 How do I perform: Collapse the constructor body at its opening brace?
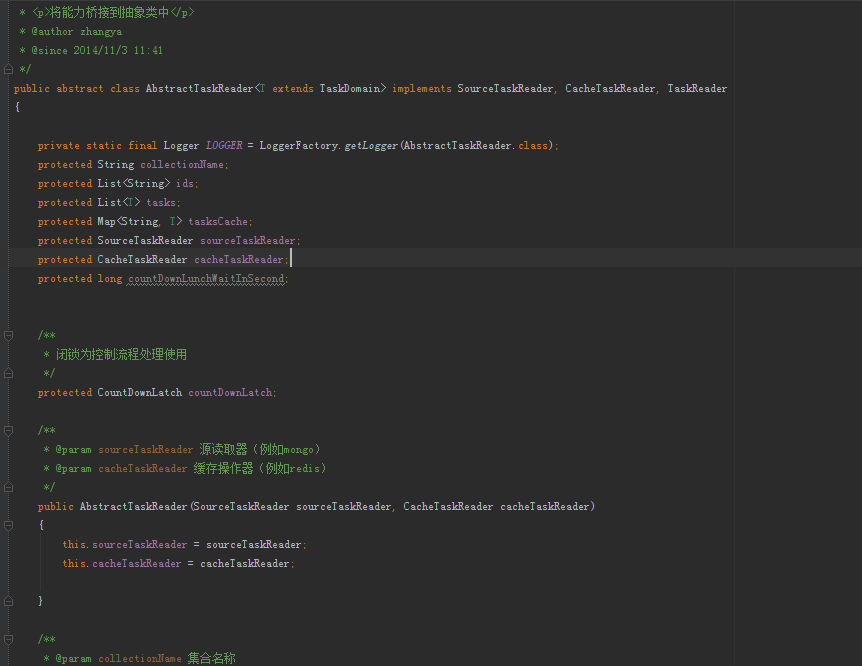pos(8,525)
